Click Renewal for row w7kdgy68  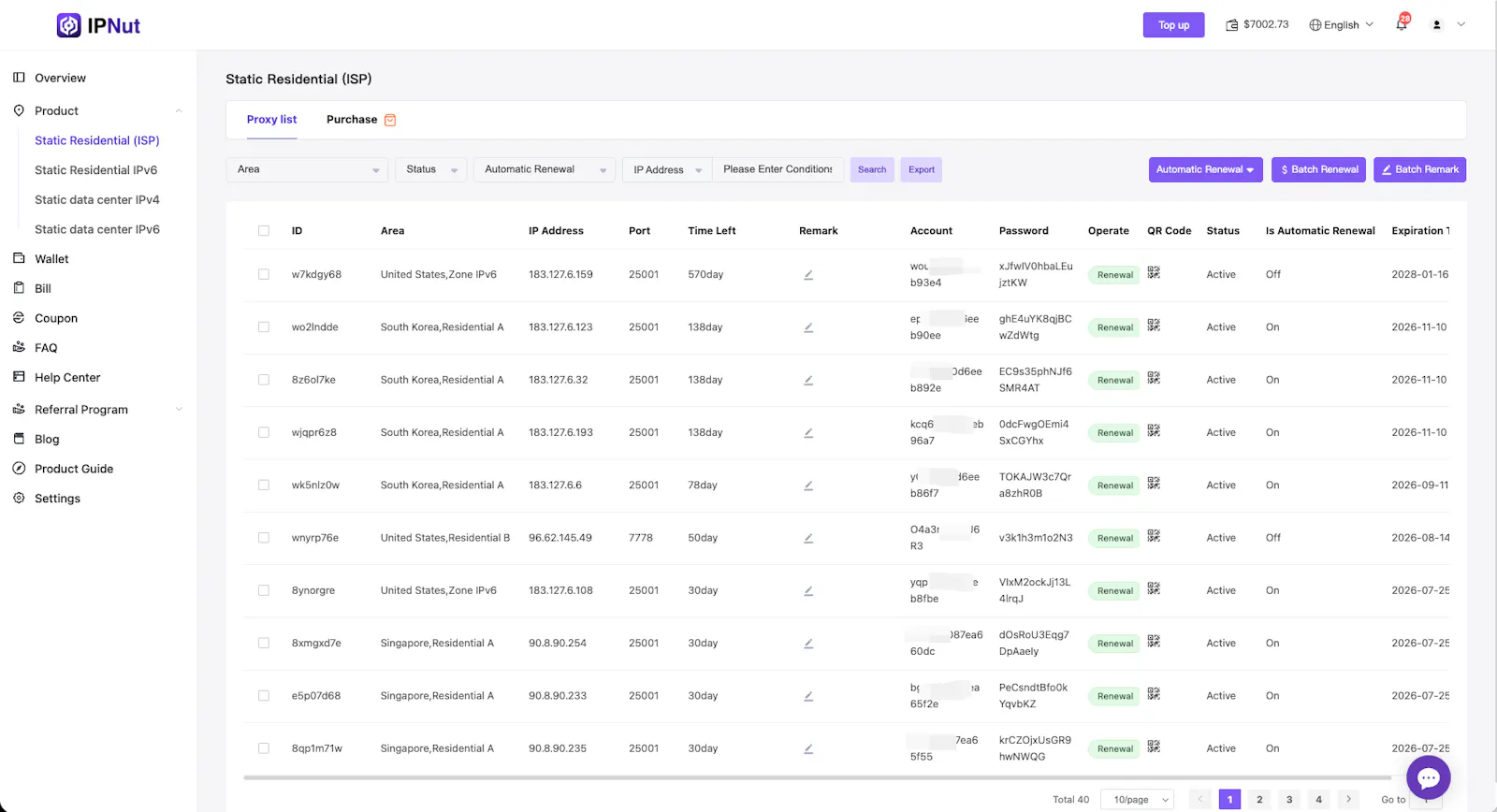point(1114,275)
